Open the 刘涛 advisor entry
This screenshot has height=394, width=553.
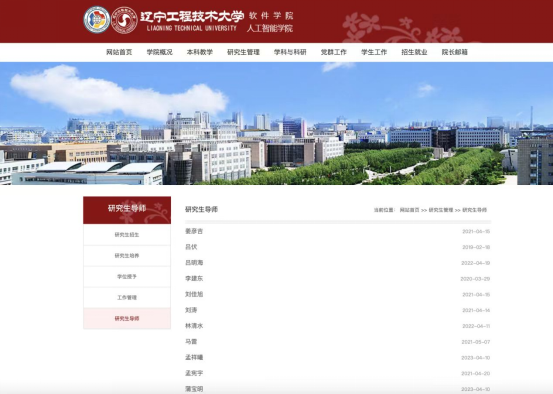(x=191, y=310)
